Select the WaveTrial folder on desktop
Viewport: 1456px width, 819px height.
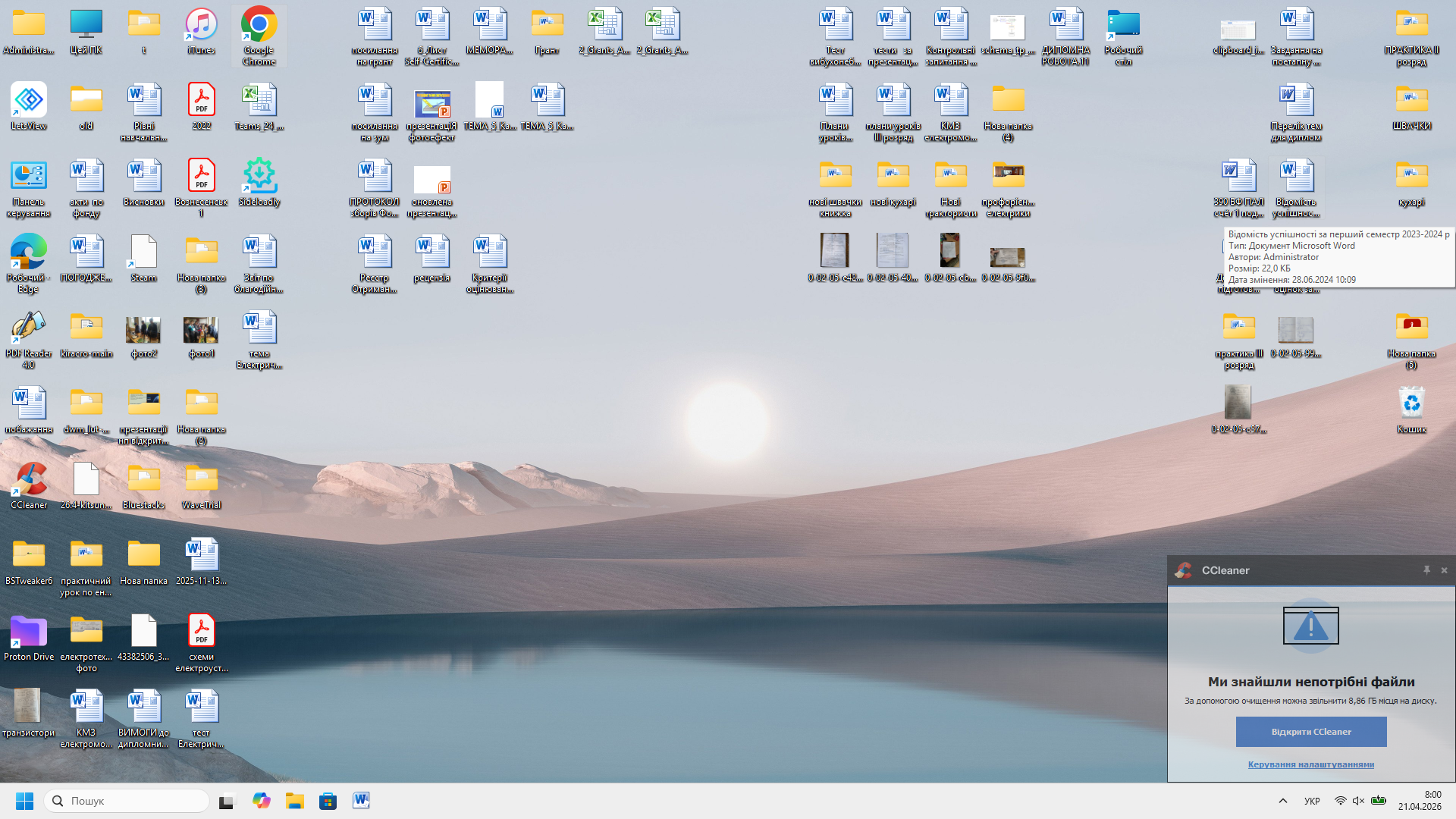click(x=201, y=485)
